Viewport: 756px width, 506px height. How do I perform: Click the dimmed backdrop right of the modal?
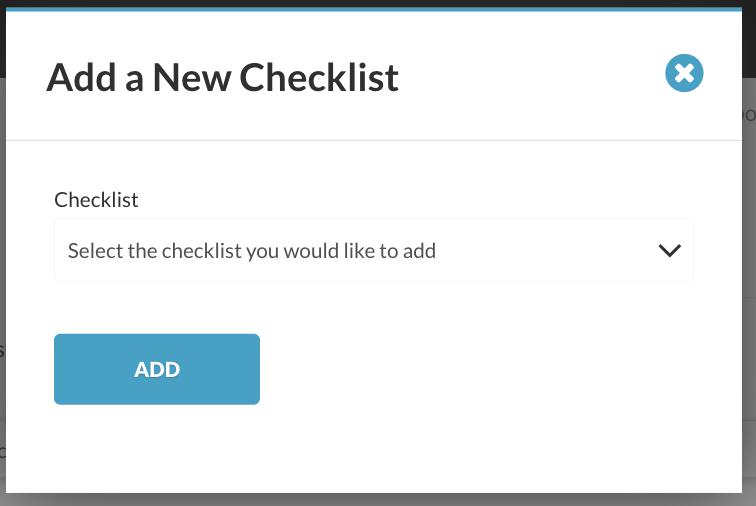749,289
